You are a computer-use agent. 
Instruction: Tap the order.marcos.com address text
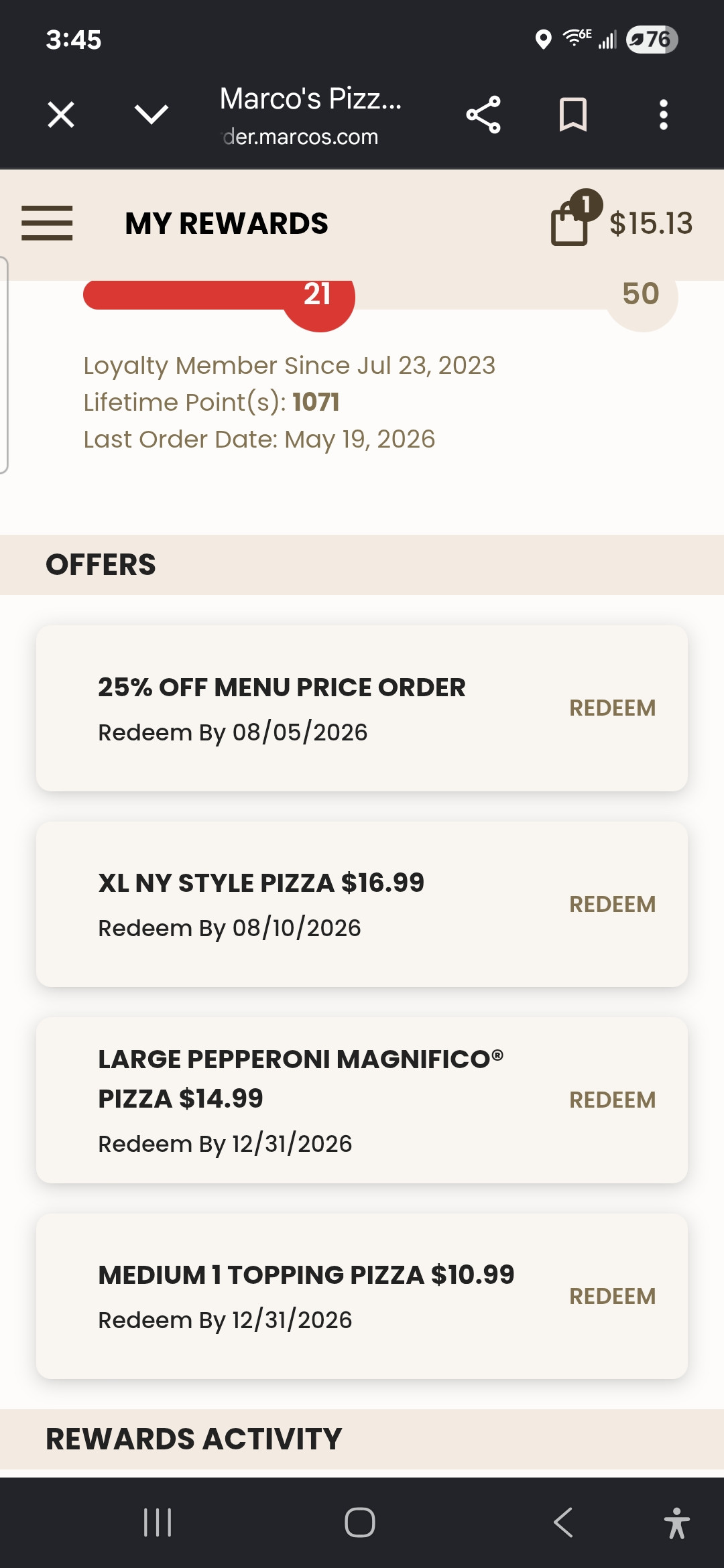click(300, 137)
